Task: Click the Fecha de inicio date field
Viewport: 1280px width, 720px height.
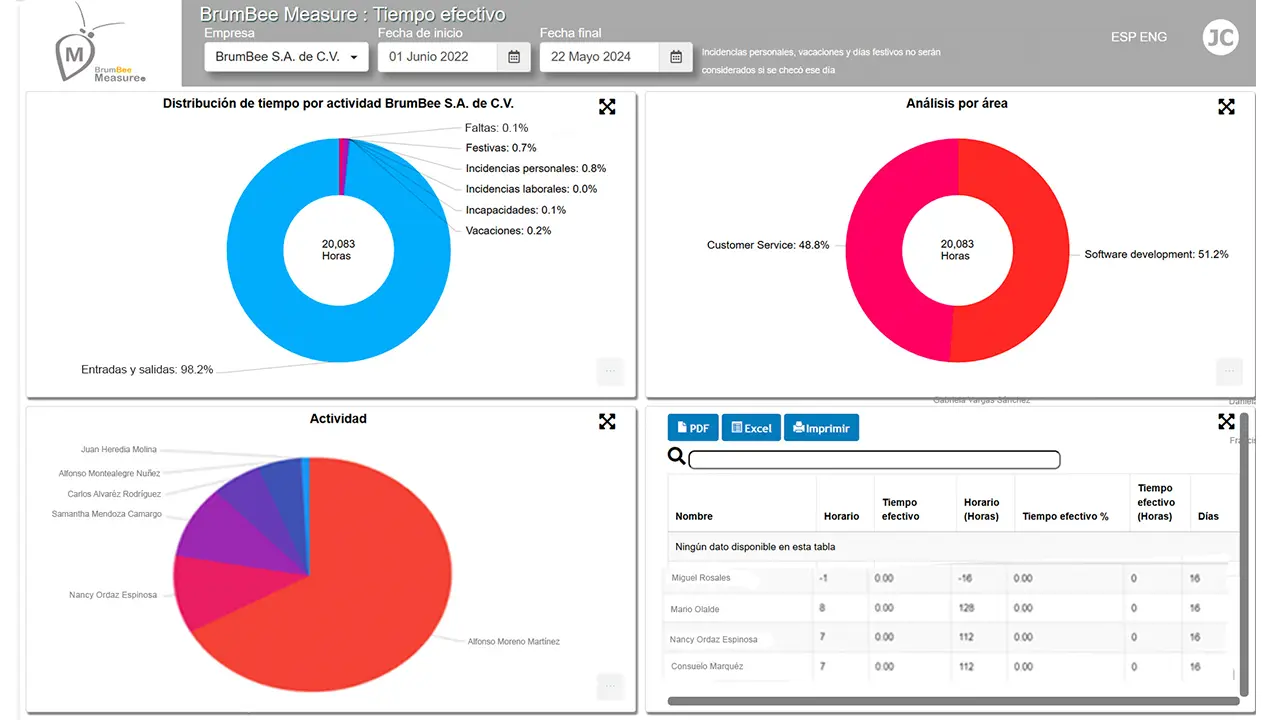Action: [438, 57]
